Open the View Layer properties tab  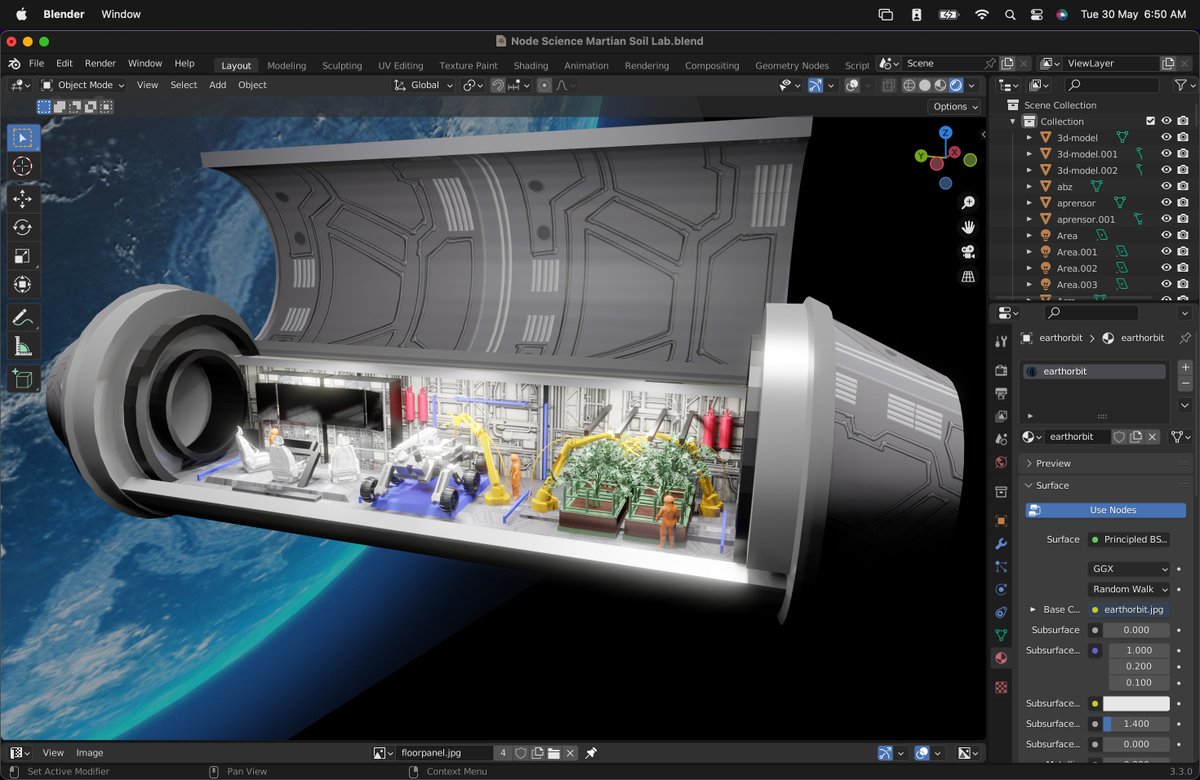[x=1001, y=416]
